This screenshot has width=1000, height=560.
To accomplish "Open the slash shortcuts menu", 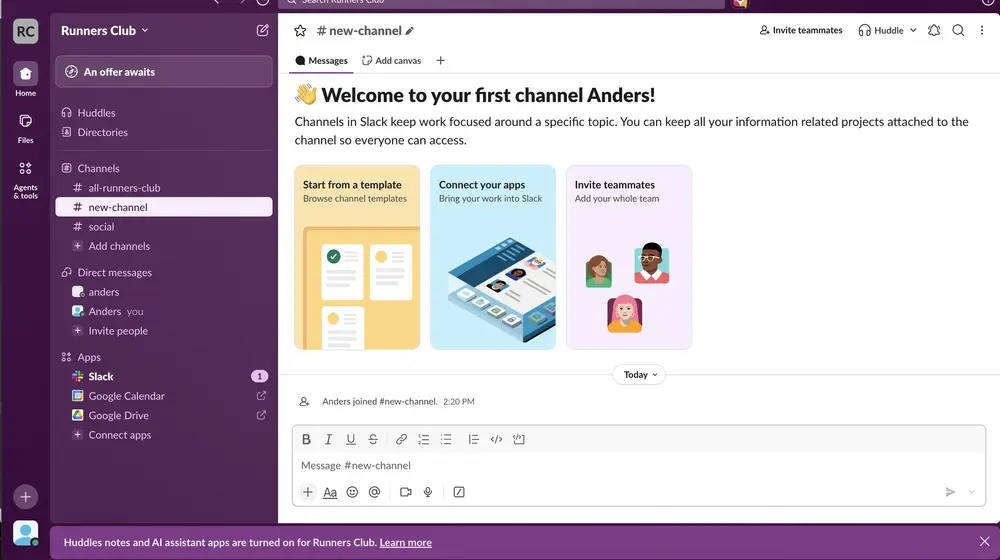I will point(459,492).
